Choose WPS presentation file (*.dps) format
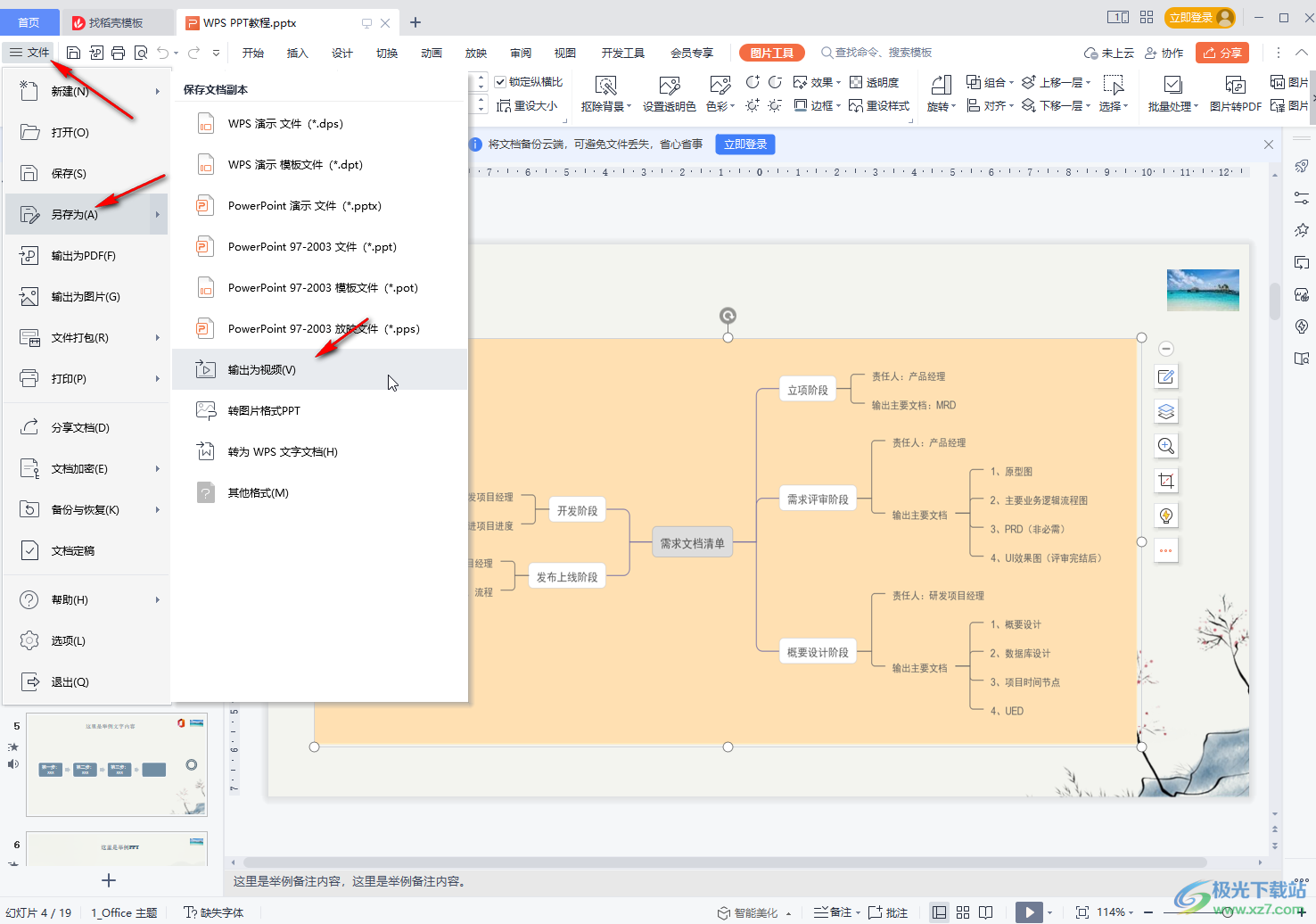The image size is (1316, 924). 320,124
